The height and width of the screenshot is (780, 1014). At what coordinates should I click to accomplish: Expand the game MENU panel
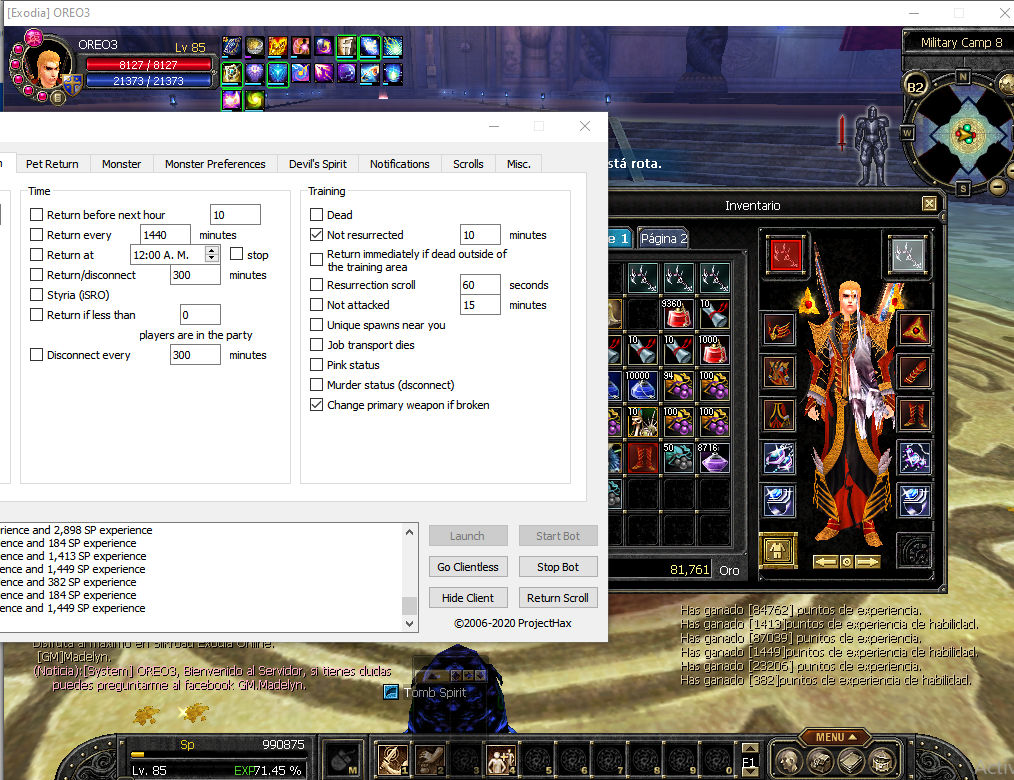pyautogui.click(x=830, y=738)
